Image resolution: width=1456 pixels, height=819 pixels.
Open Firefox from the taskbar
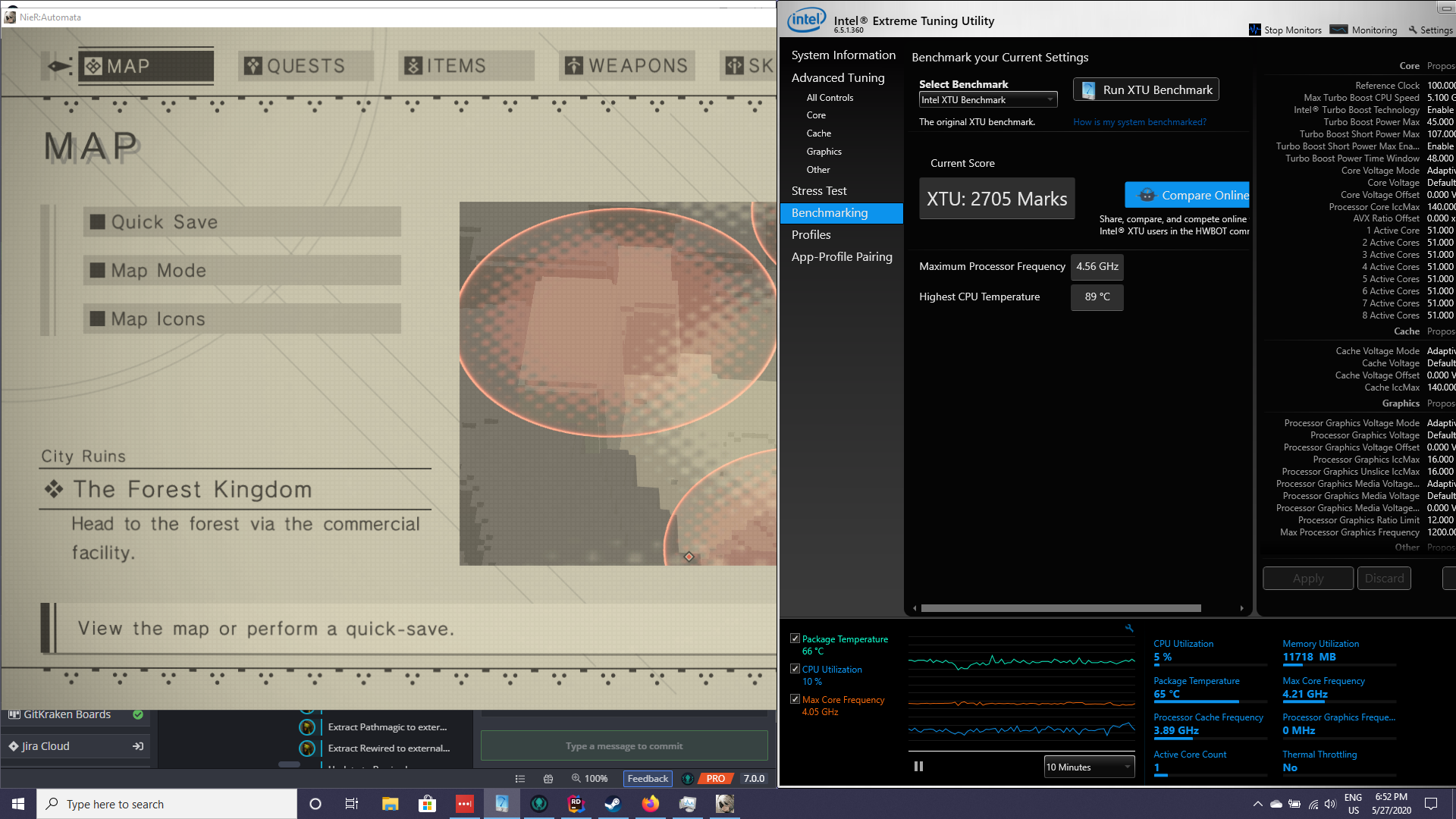click(651, 804)
